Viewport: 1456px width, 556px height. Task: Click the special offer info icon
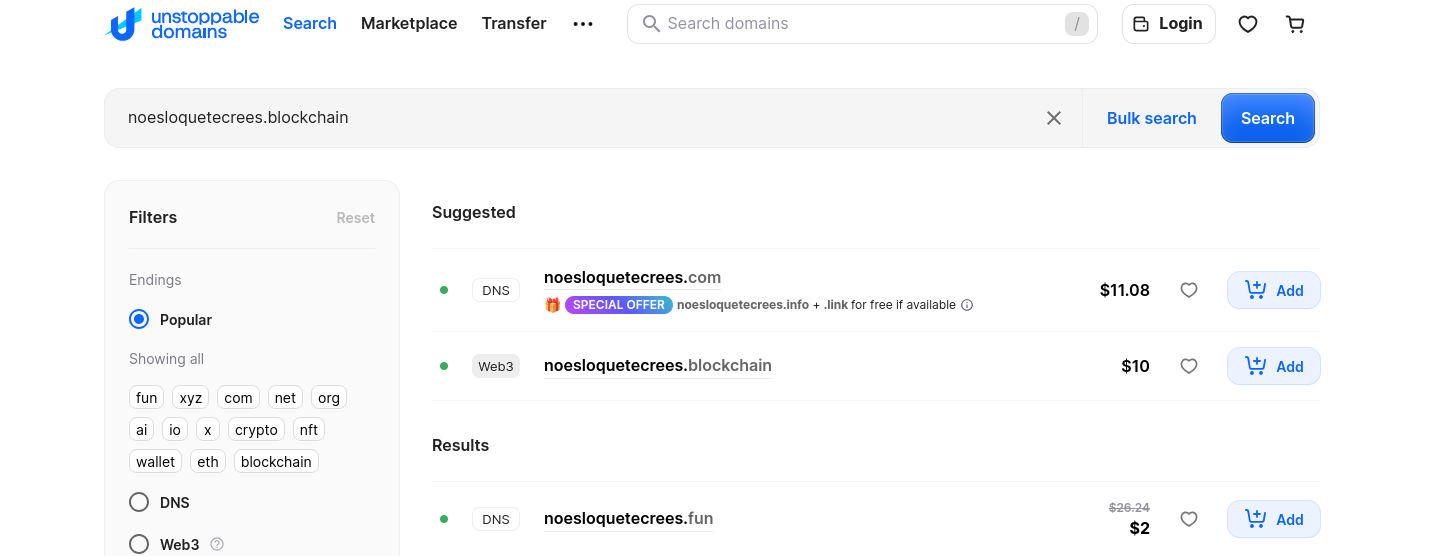pos(967,305)
